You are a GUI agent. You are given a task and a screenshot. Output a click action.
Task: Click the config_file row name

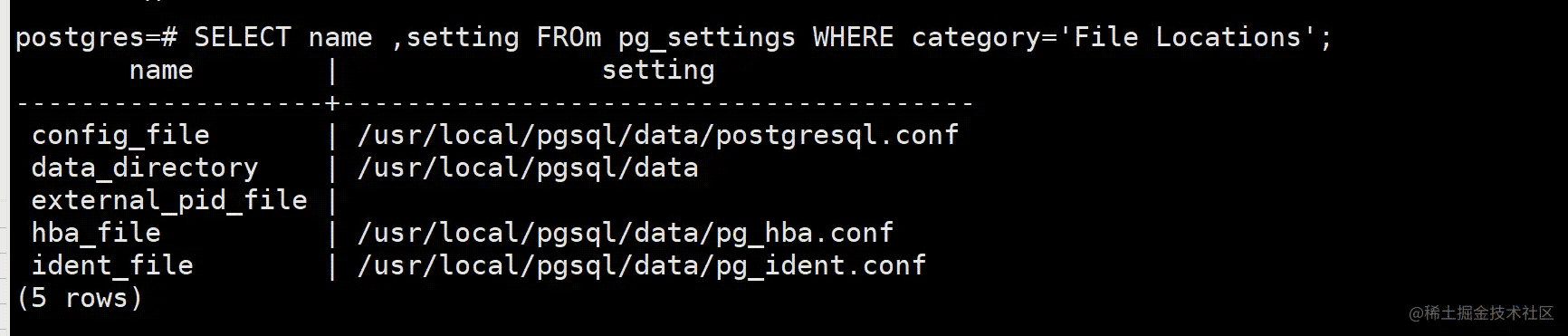pos(120,136)
